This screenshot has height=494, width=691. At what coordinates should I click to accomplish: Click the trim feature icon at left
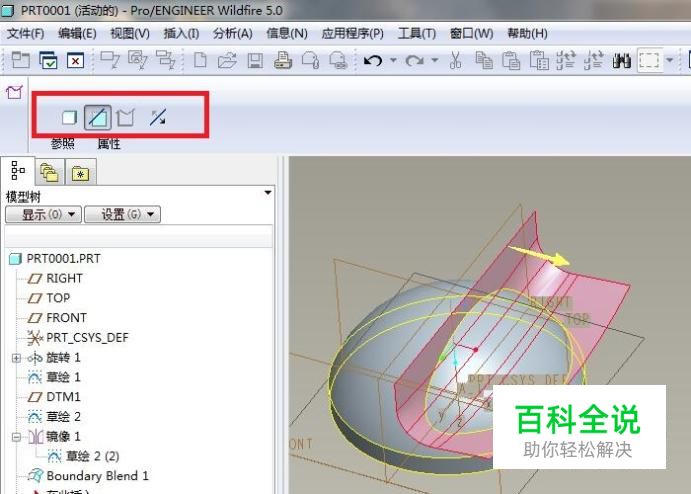pyautogui.click(x=14, y=92)
